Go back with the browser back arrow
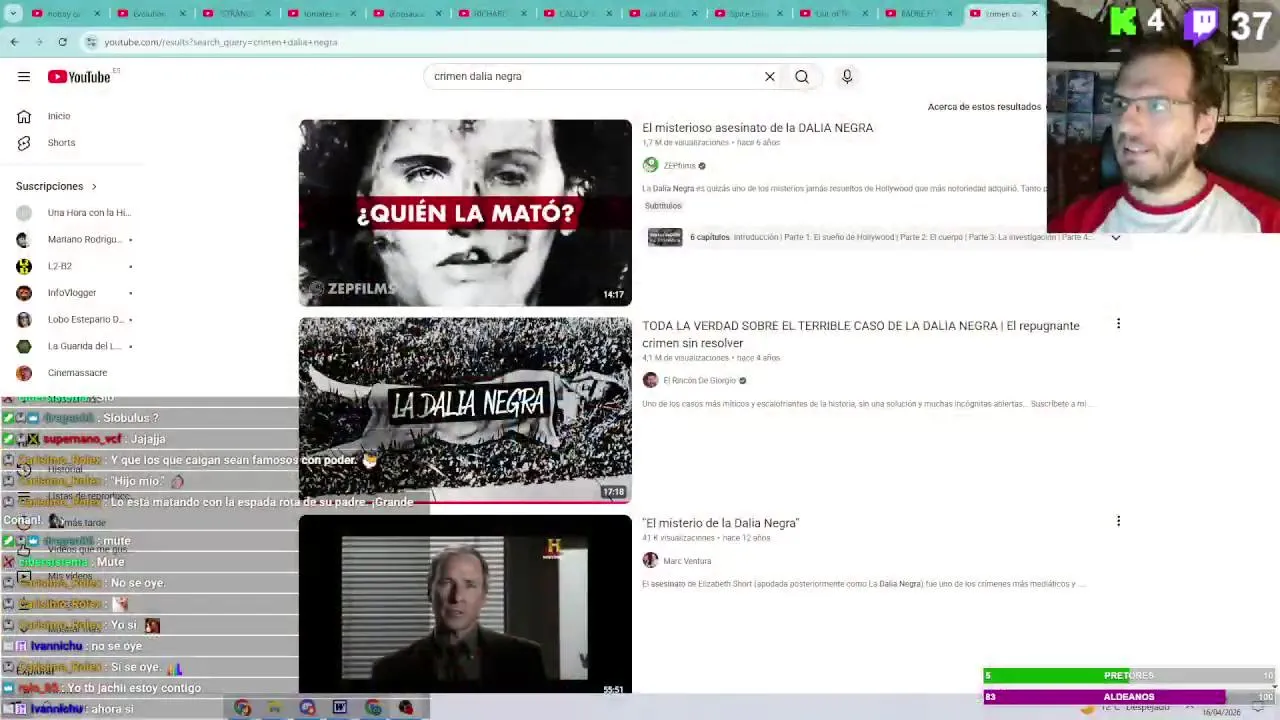This screenshot has height=720, width=1280. (x=14, y=42)
